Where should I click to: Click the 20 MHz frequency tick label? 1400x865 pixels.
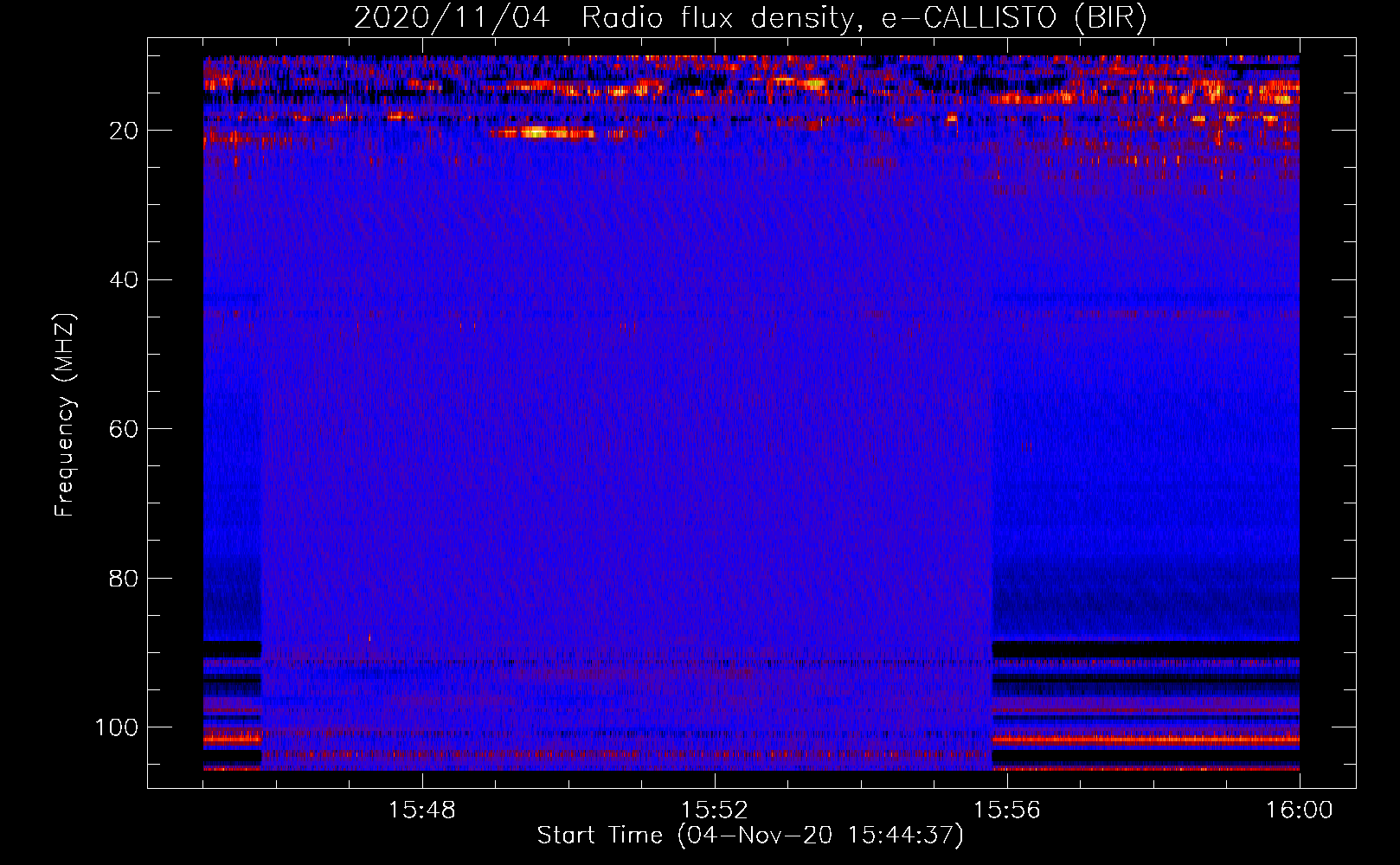coord(125,131)
